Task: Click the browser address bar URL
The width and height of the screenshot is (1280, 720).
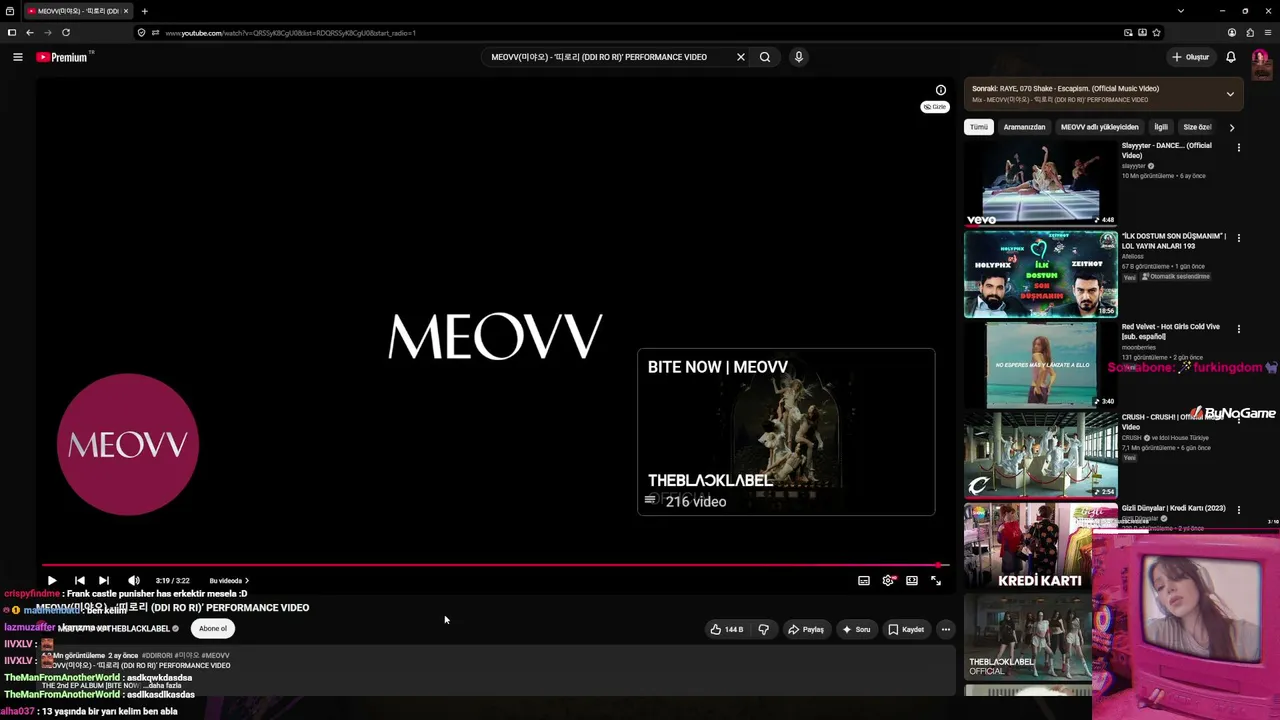Action: pos(290,33)
